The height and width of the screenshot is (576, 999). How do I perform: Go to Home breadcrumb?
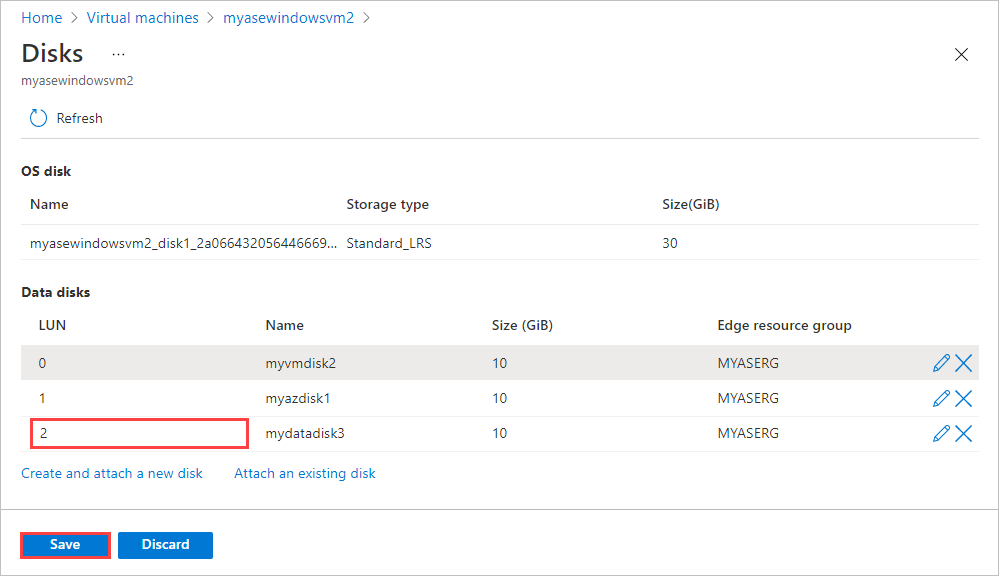[41, 18]
